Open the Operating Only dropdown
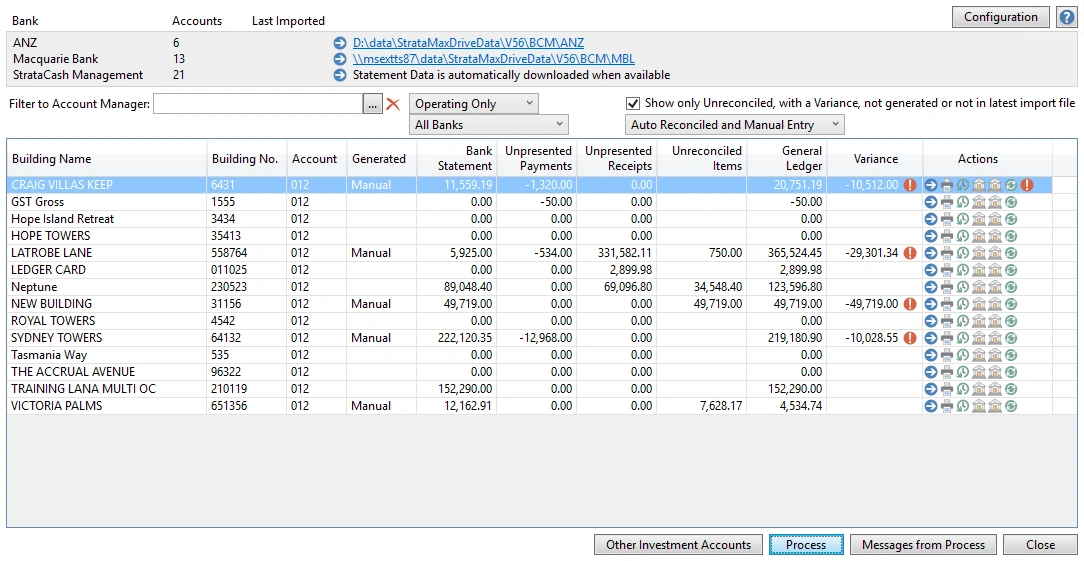The image size is (1084, 561). 474,104
